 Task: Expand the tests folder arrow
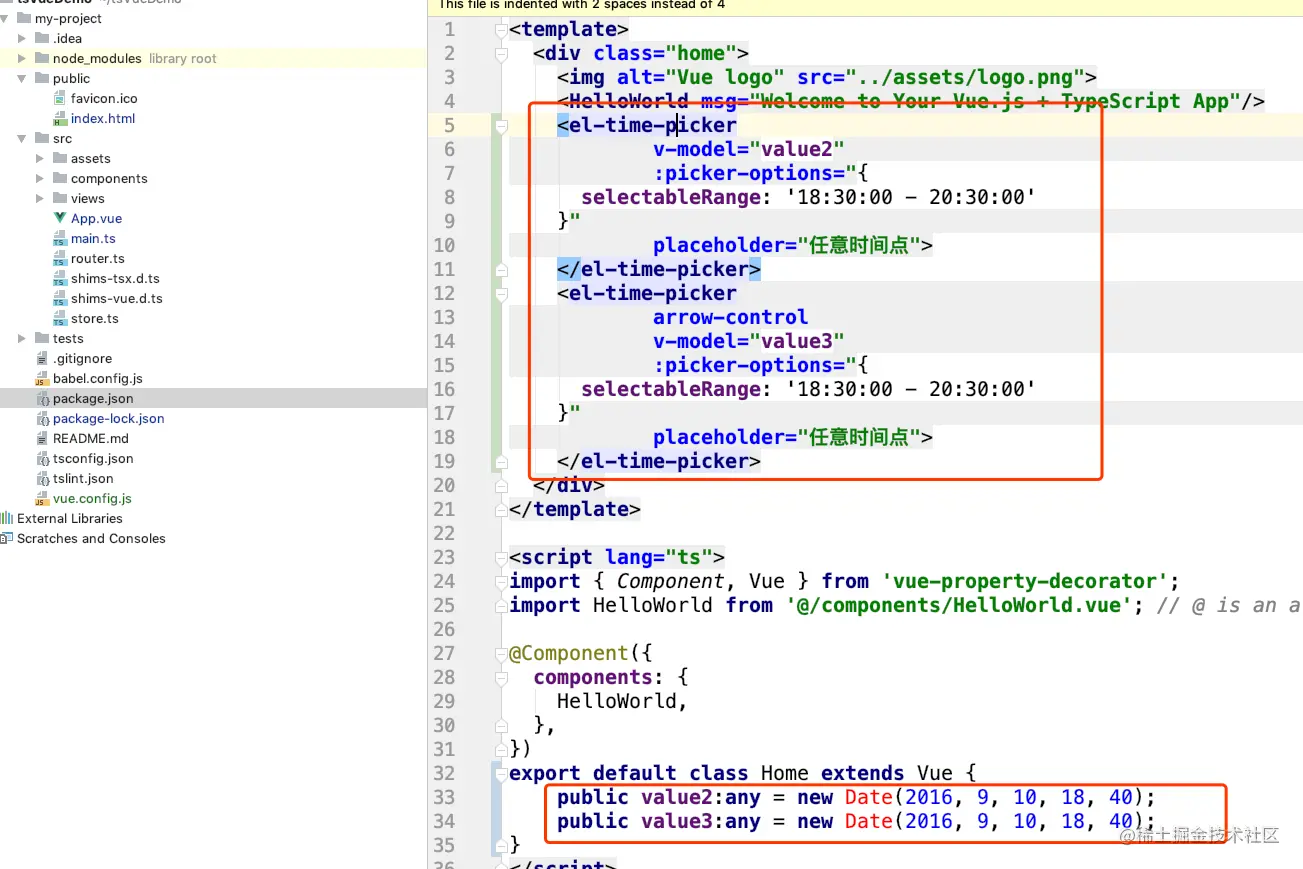pos(22,339)
